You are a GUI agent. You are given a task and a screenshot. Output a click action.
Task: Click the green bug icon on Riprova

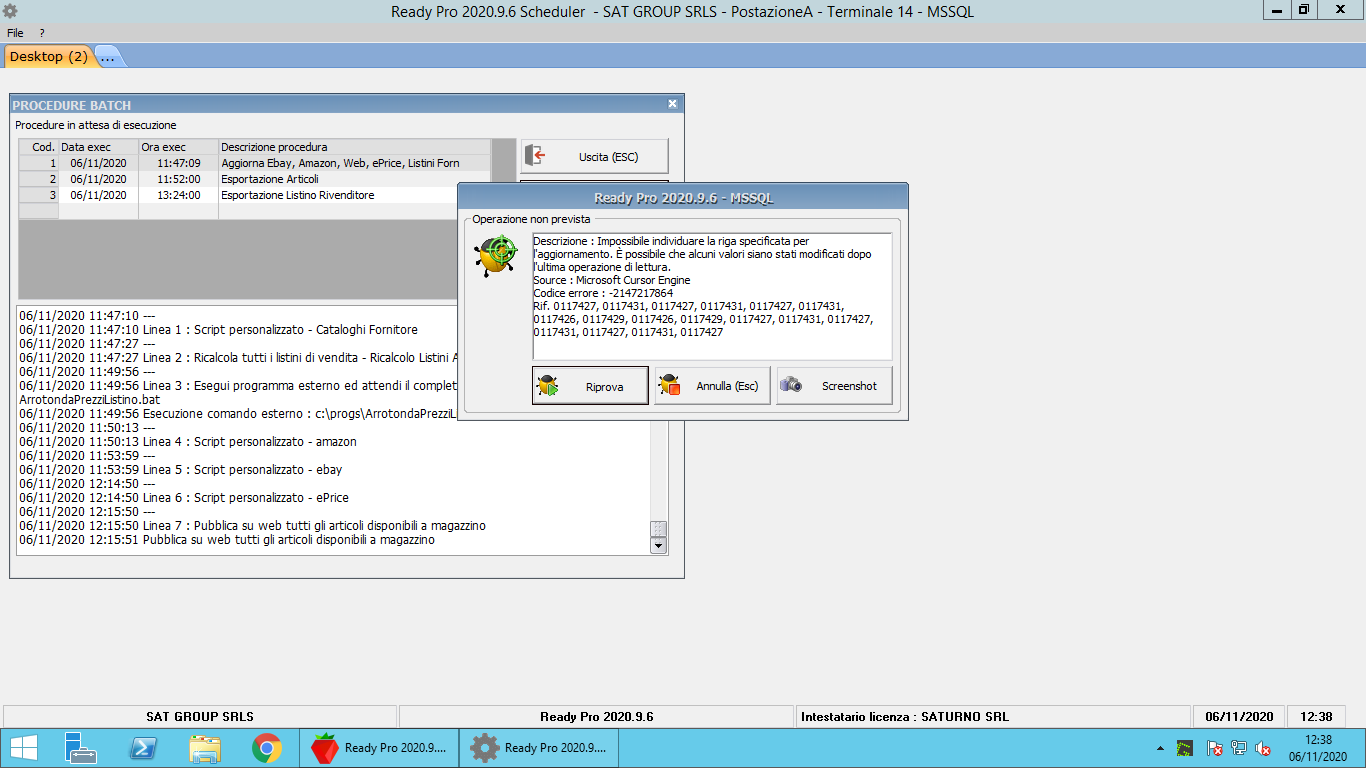pos(547,386)
